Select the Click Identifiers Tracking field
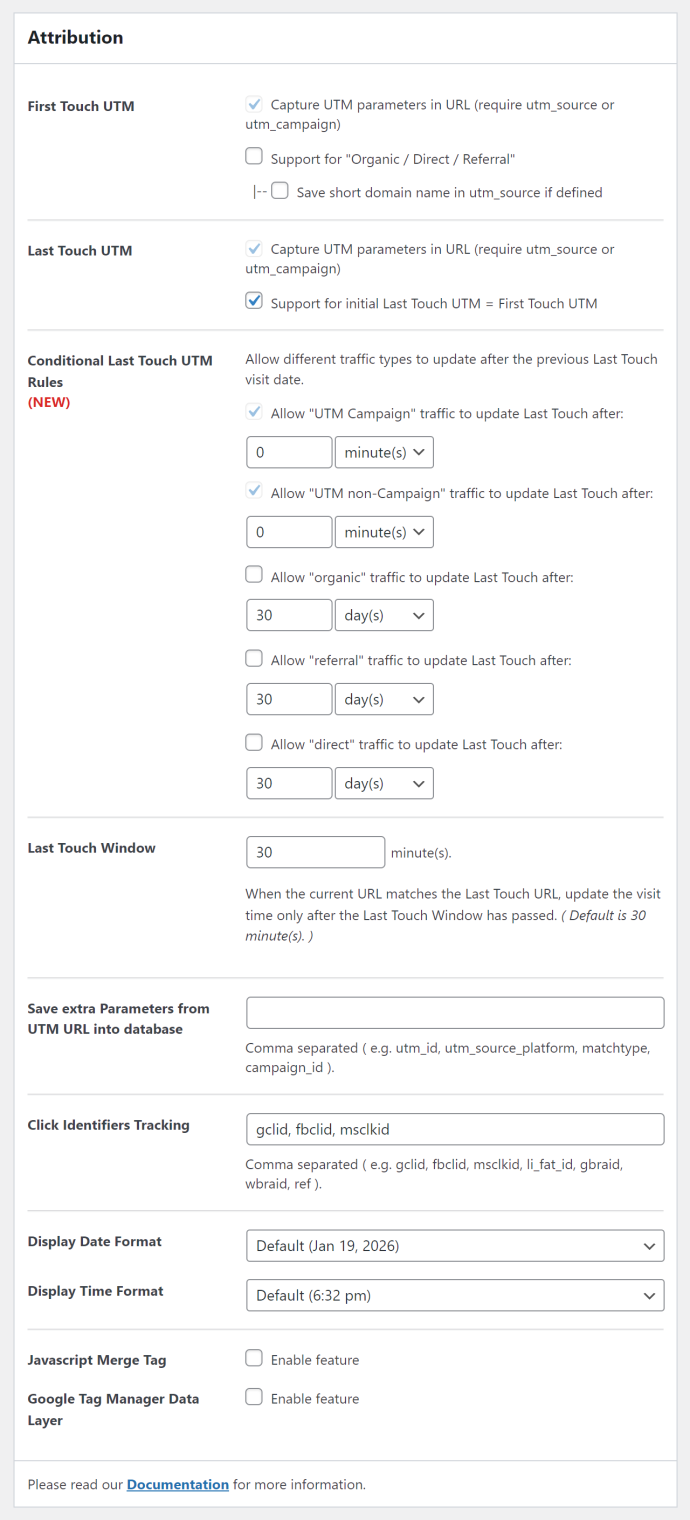 tap(455, 1129)
